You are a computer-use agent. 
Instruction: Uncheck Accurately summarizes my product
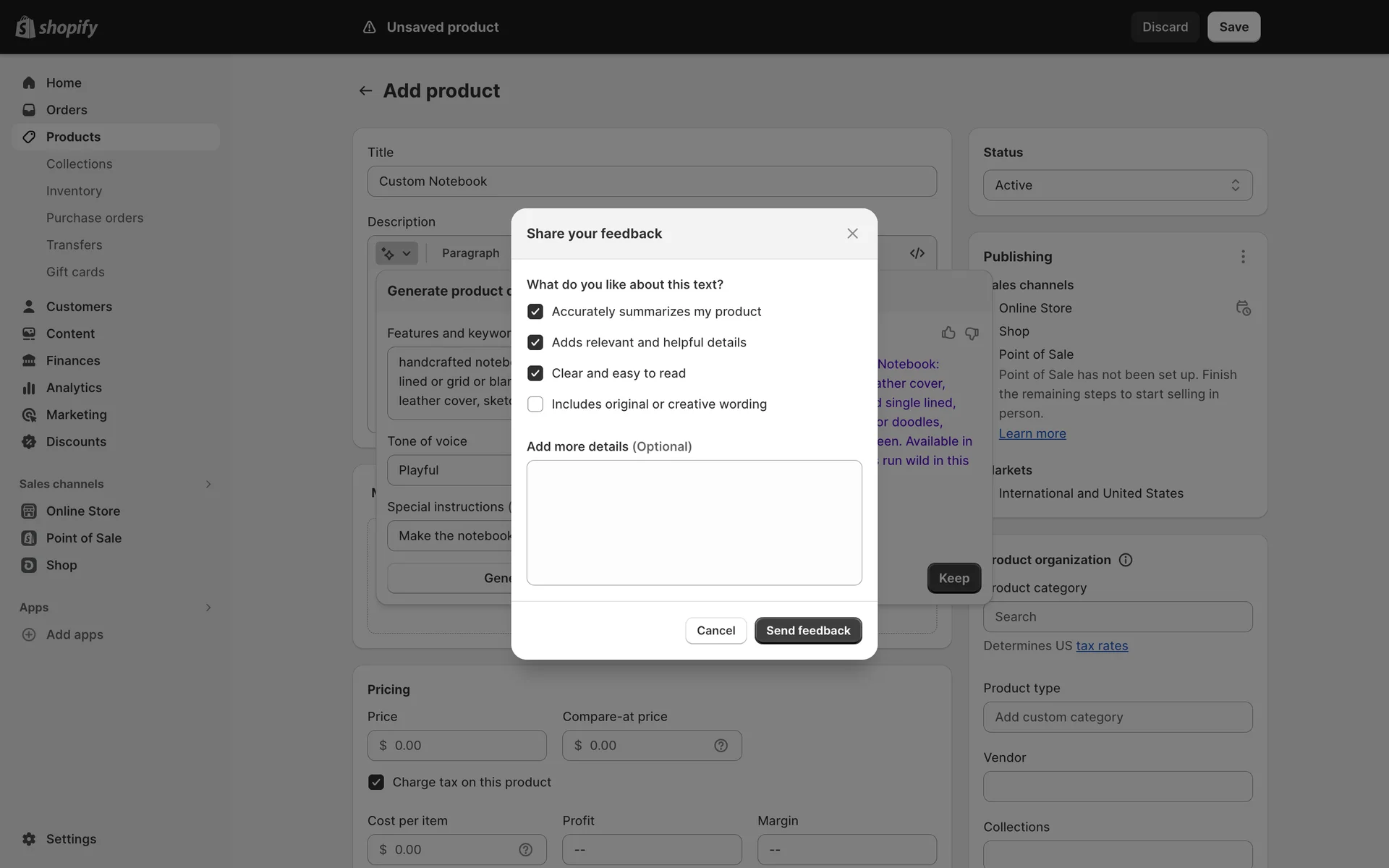coord(535,312)
